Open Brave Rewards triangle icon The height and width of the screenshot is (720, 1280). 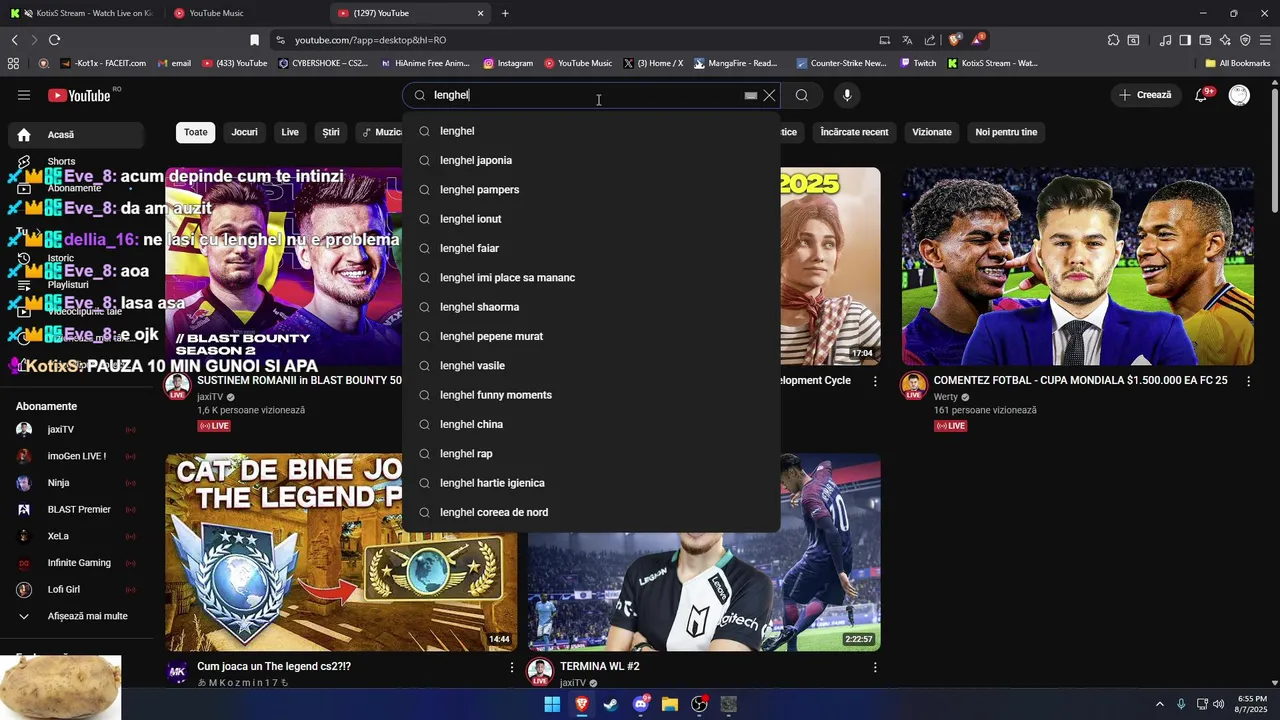pos(977,39)
